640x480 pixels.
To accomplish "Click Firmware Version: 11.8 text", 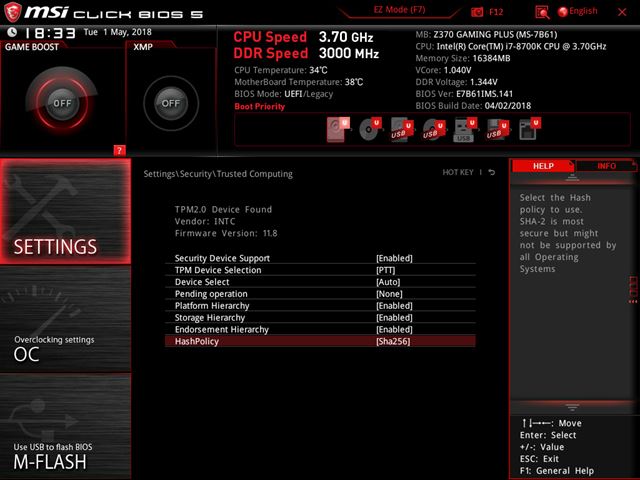I will (x=226, y=233).
